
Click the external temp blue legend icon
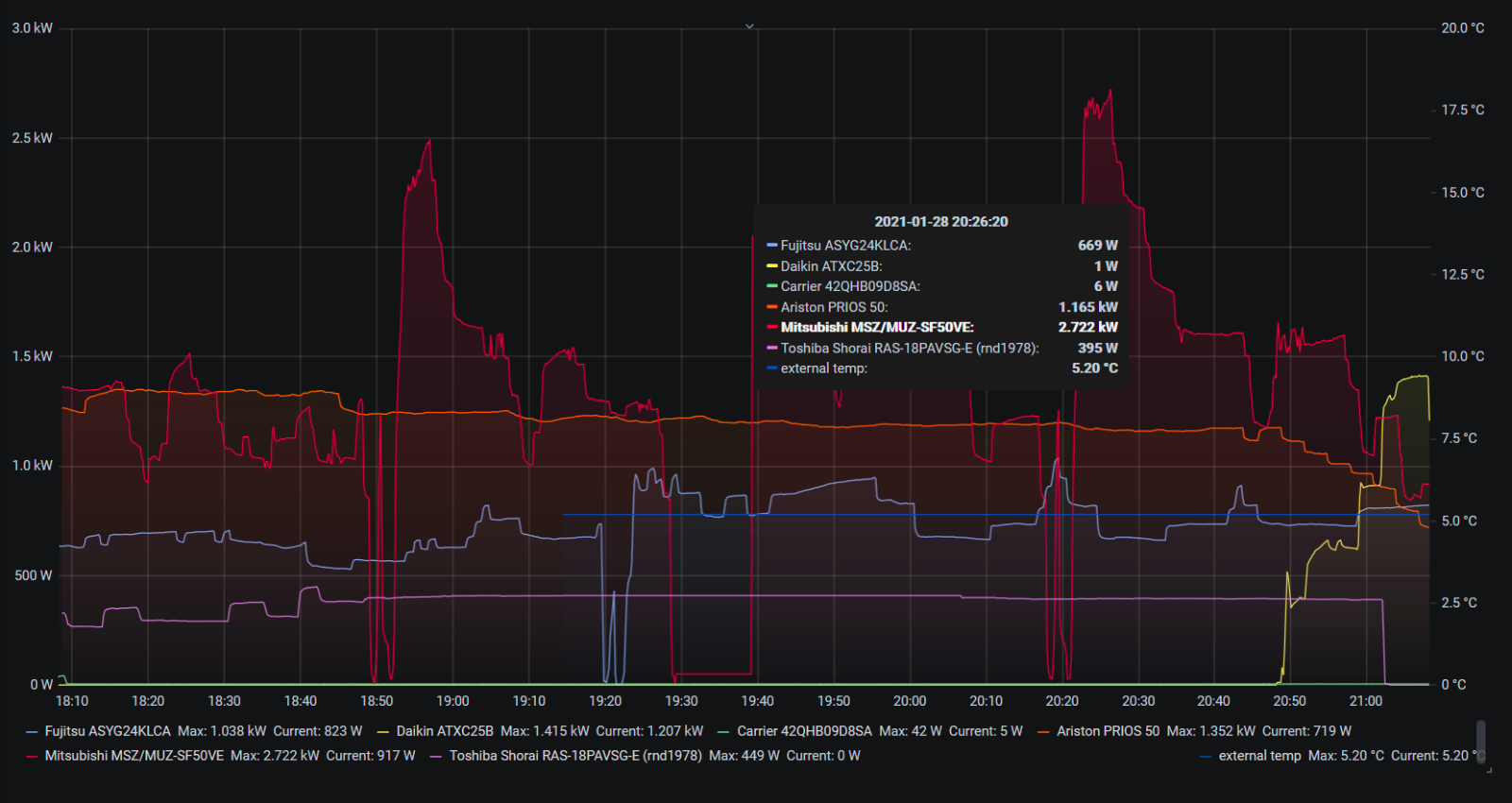coord(1205,756)
